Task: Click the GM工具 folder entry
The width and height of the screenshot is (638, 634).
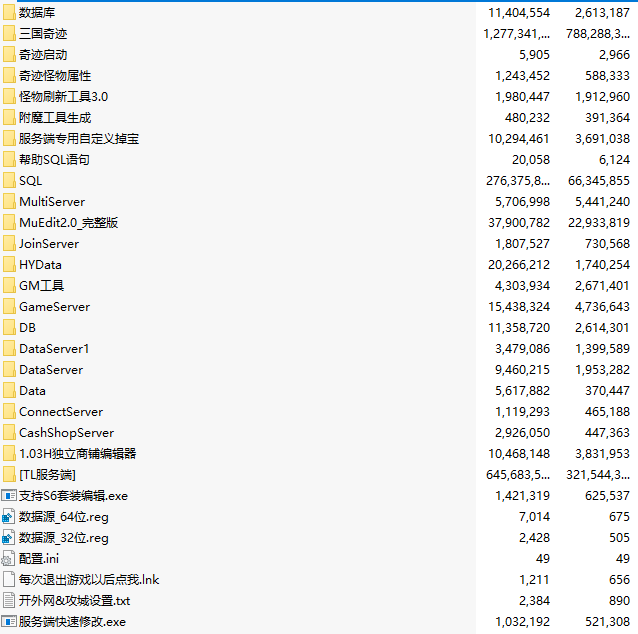Action: [41, 285]
